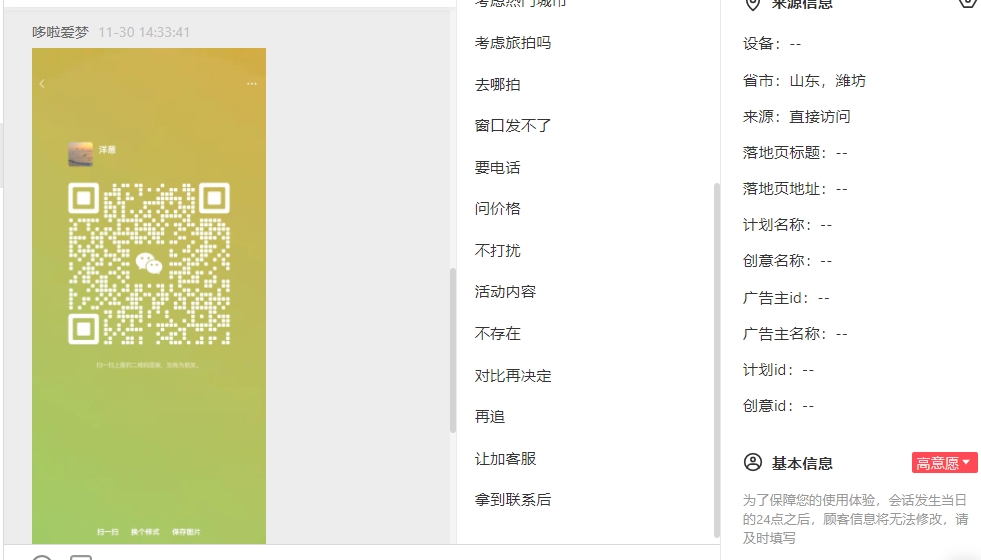
Task: Select quick reply 拿到联系后
Action: tap(513, 499)
